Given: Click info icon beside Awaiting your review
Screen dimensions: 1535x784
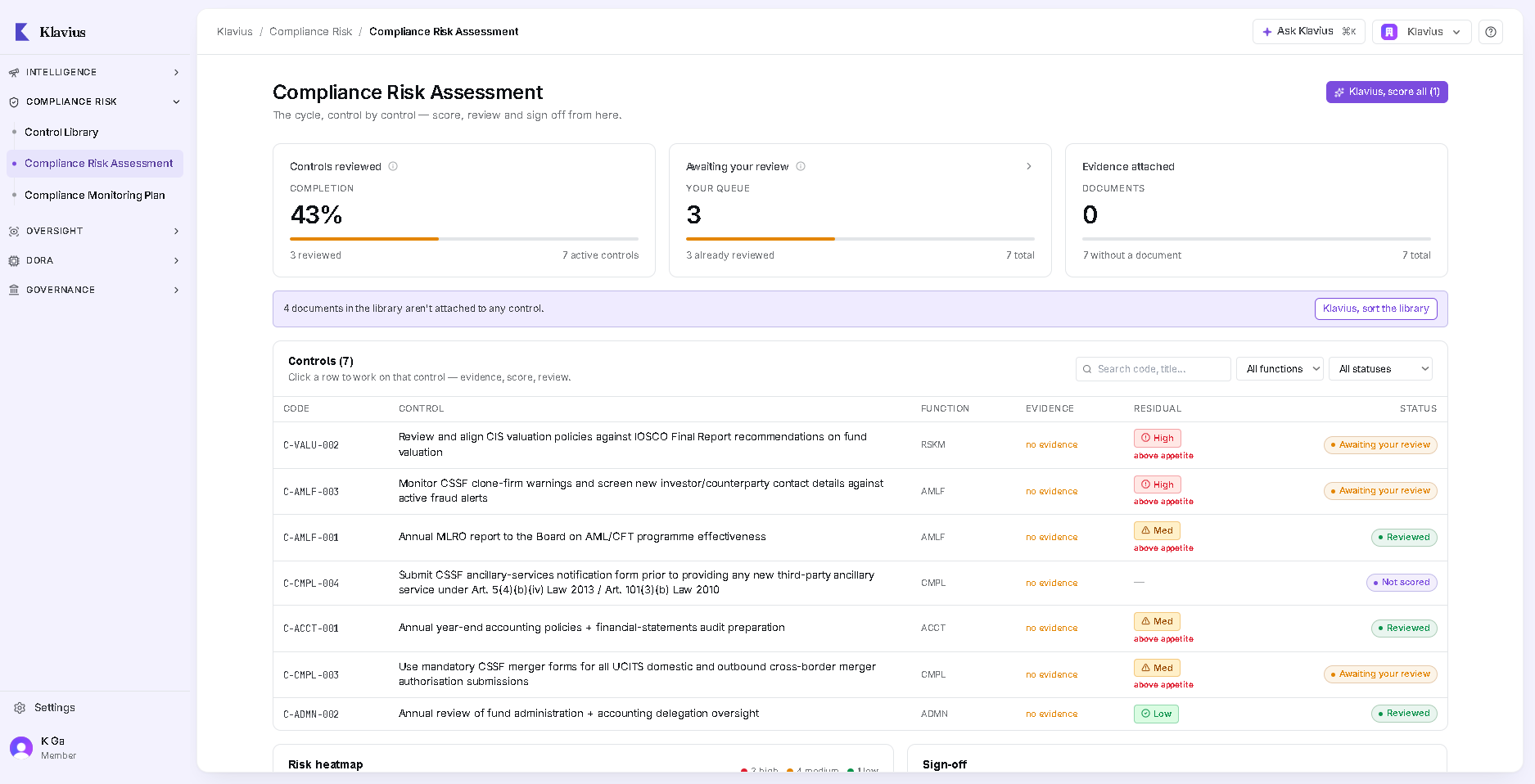Looking at the screenshot, I should point(801,166).
